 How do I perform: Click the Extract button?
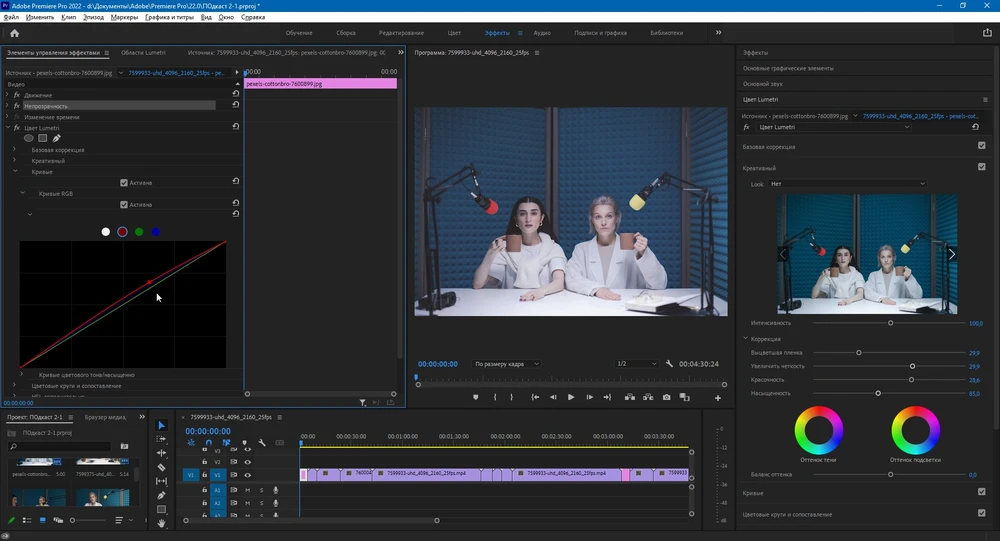[648, 397]
